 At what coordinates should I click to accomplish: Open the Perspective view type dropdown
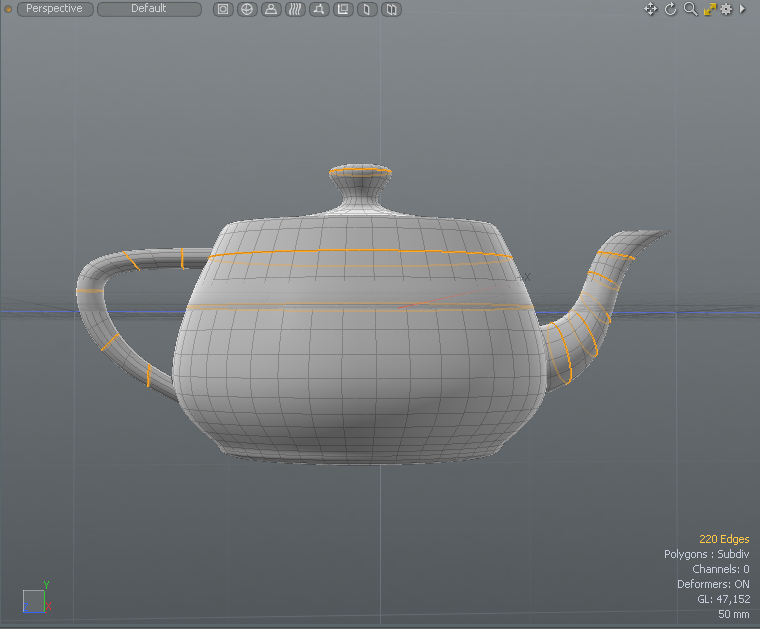tap(55, 9)
